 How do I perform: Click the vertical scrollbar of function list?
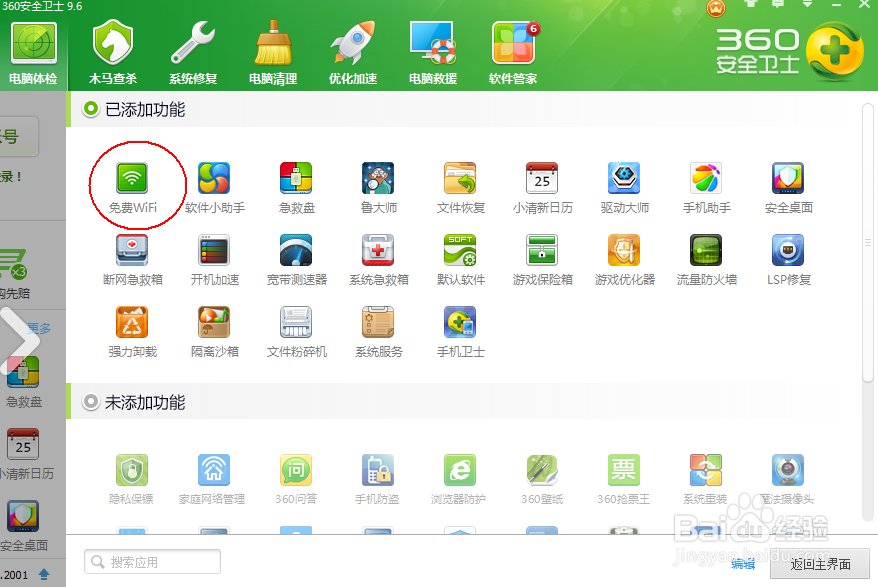(867, 243)
